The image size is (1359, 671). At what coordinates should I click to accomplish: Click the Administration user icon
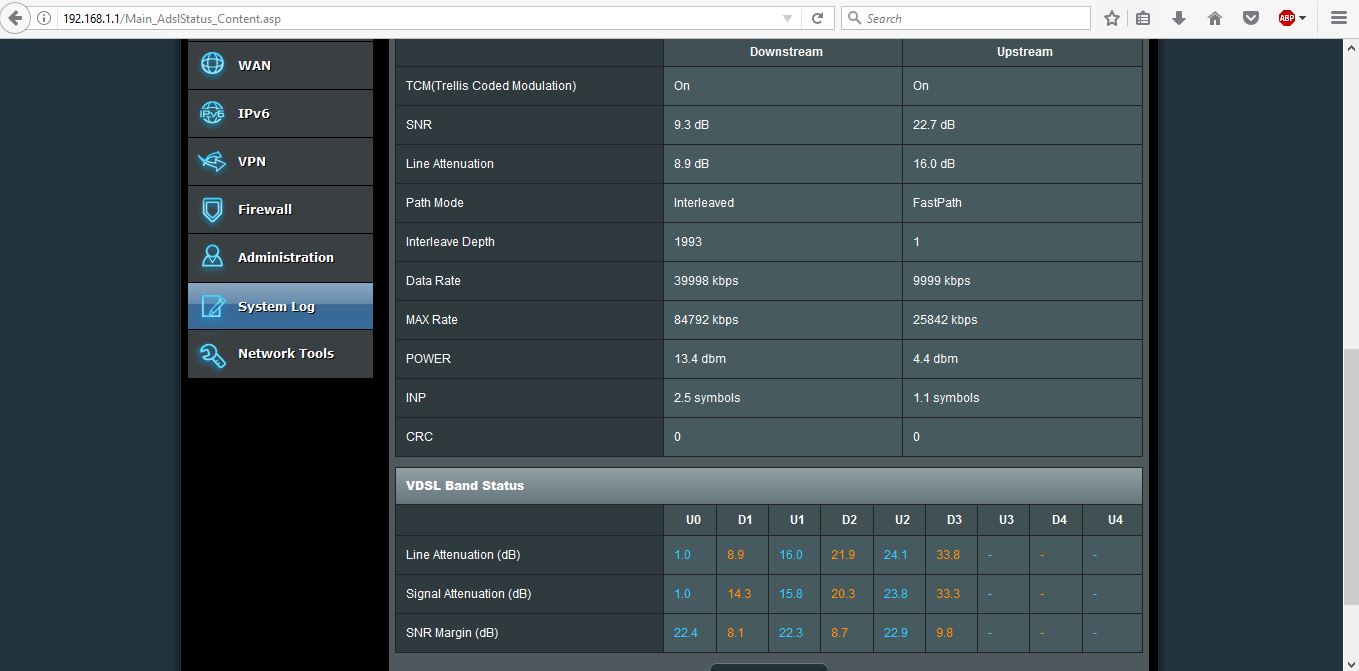212,257
